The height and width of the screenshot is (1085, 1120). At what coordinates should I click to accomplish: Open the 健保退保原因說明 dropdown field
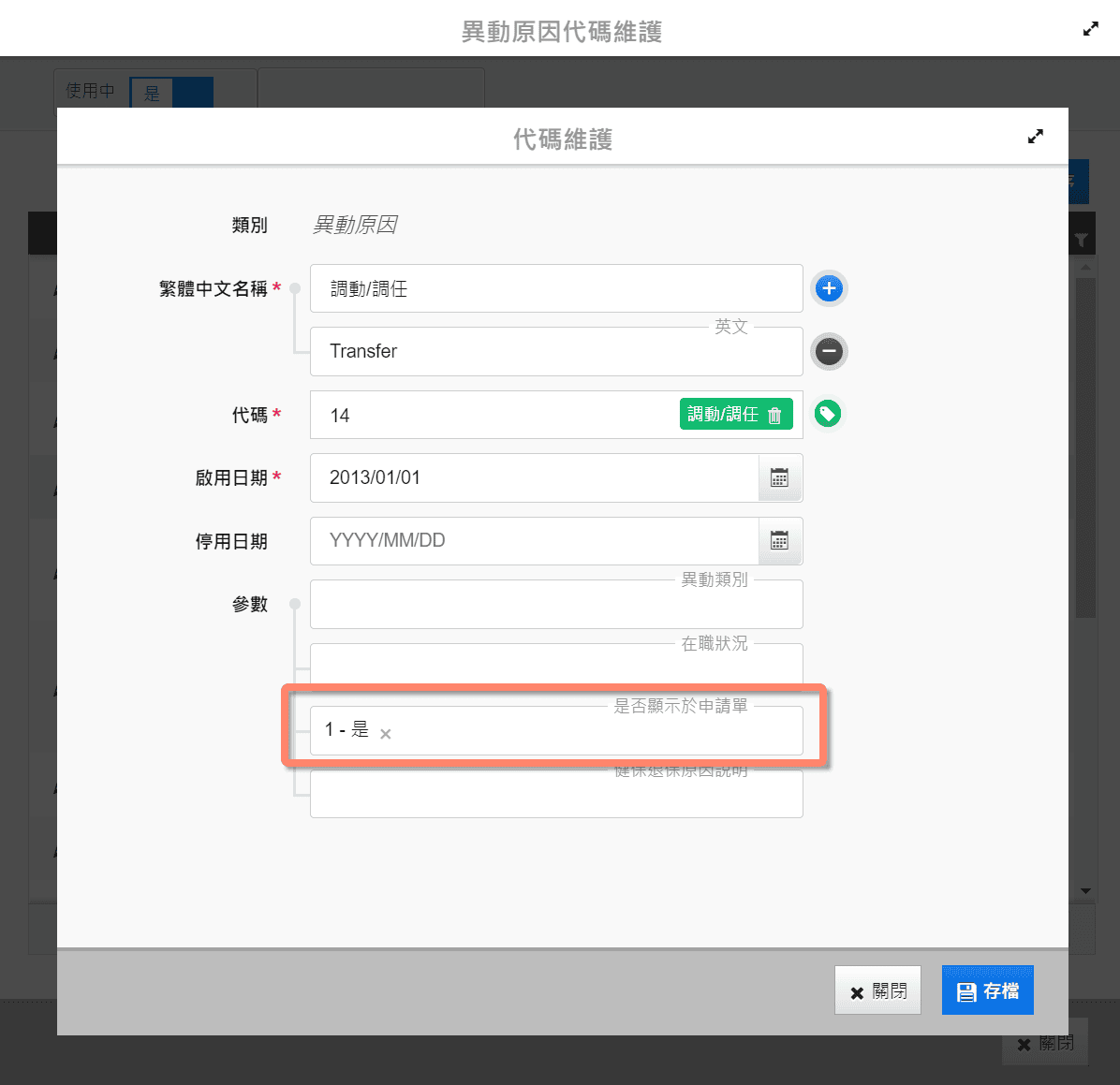point(556,796)
